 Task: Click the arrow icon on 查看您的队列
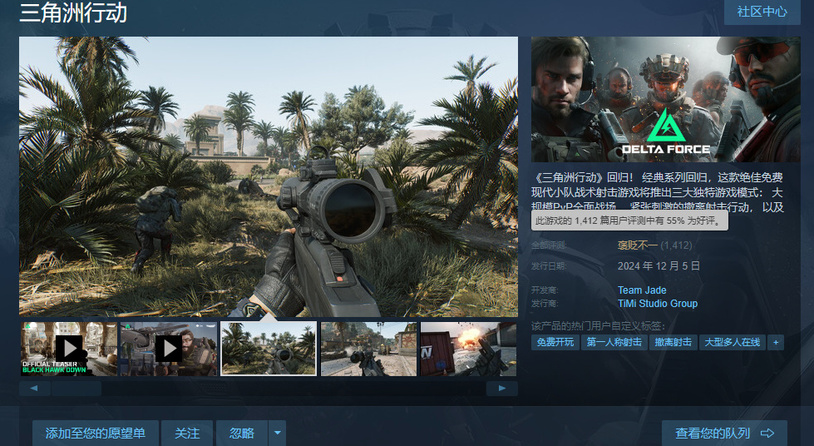(767, 433)
